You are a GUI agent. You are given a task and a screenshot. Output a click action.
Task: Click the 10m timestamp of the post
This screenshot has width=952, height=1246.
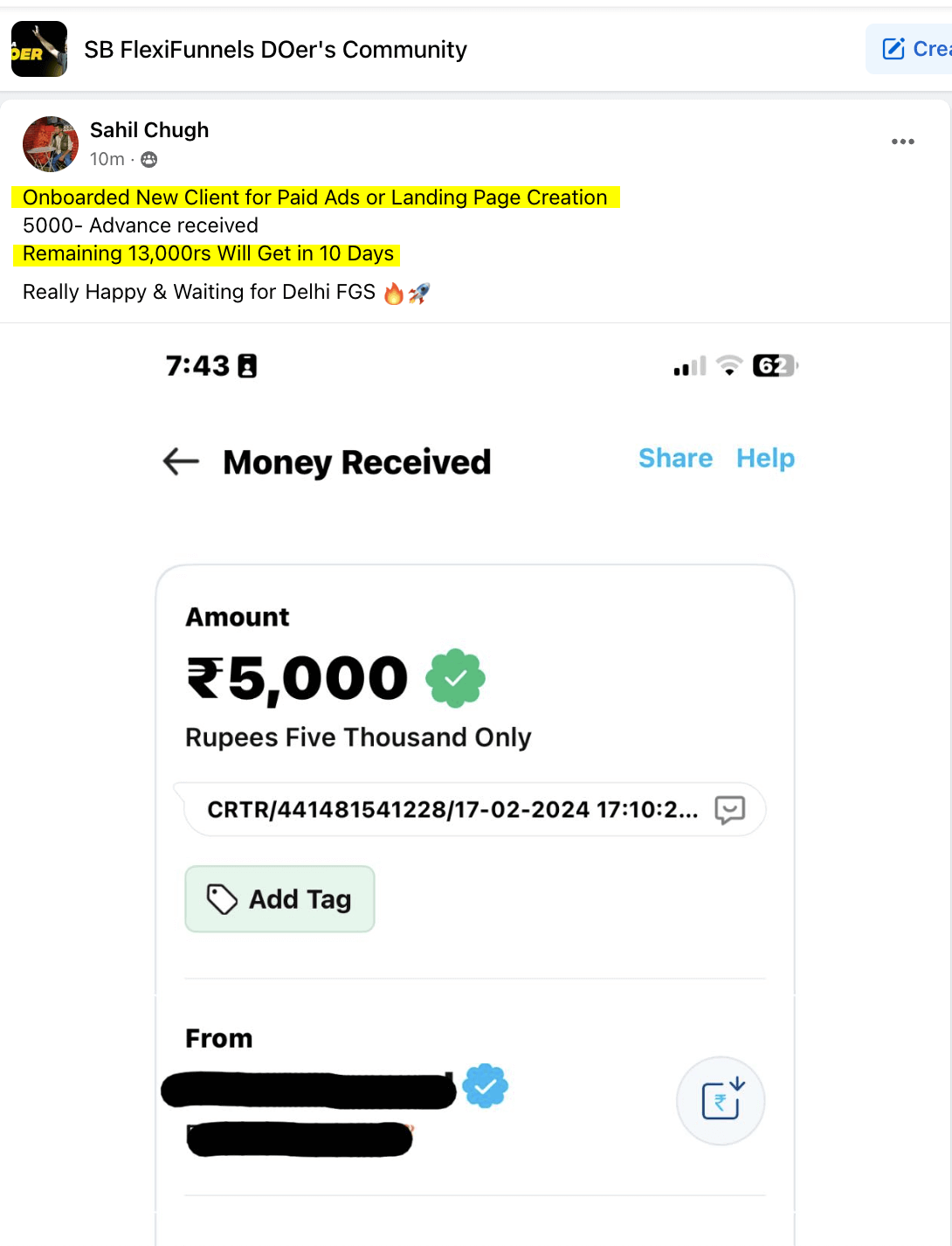106,159
